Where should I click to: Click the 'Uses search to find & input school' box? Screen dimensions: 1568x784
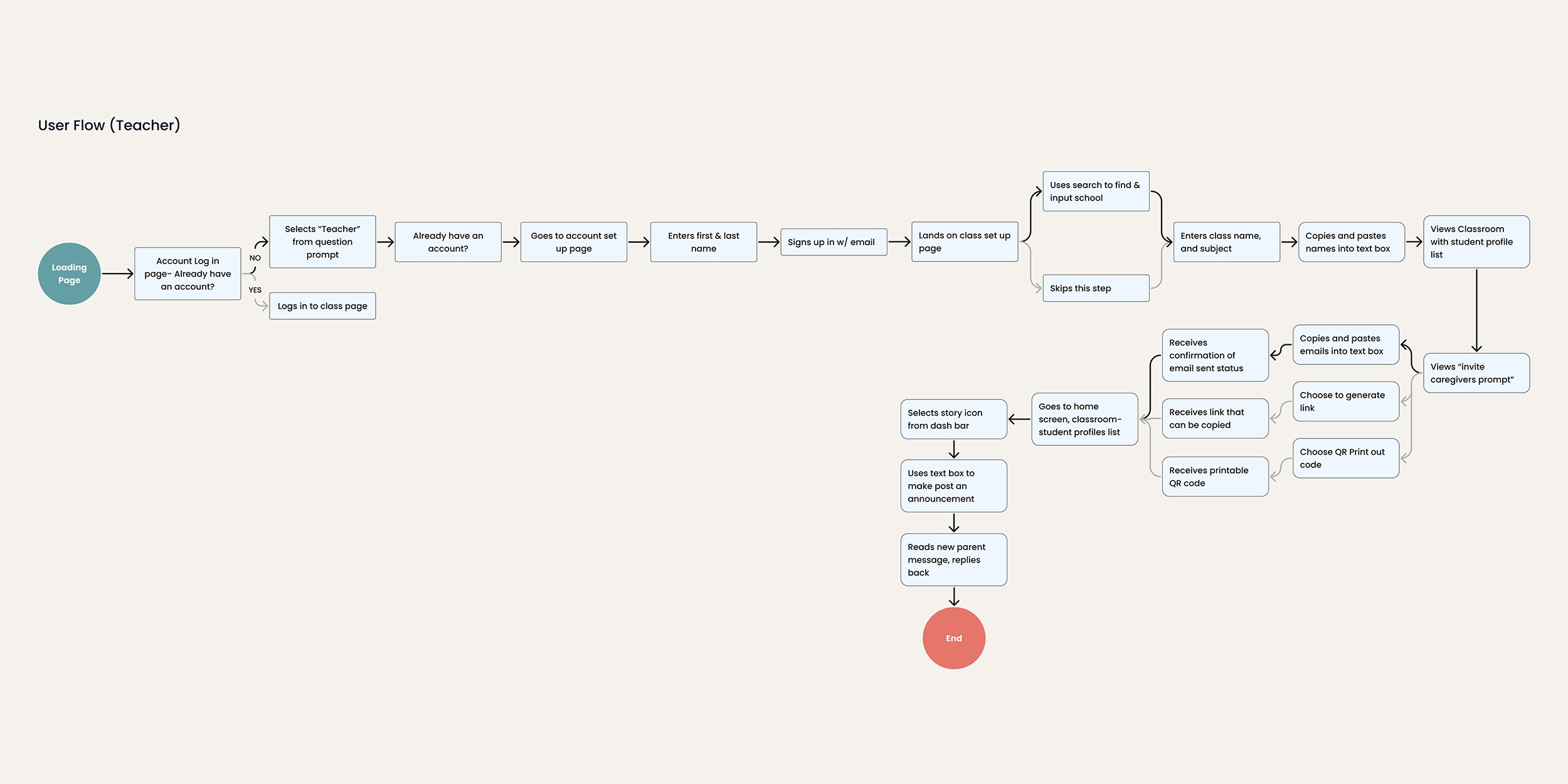point(1095,191)
